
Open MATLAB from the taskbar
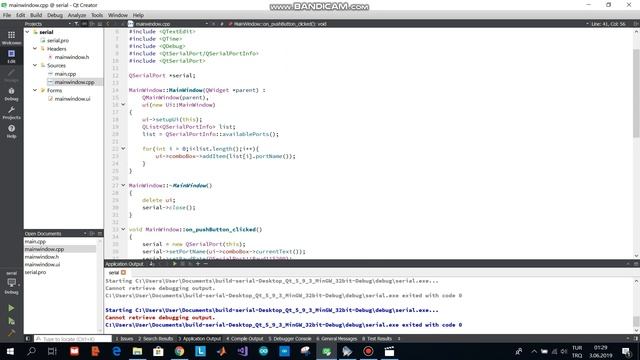tap(222, 351)
